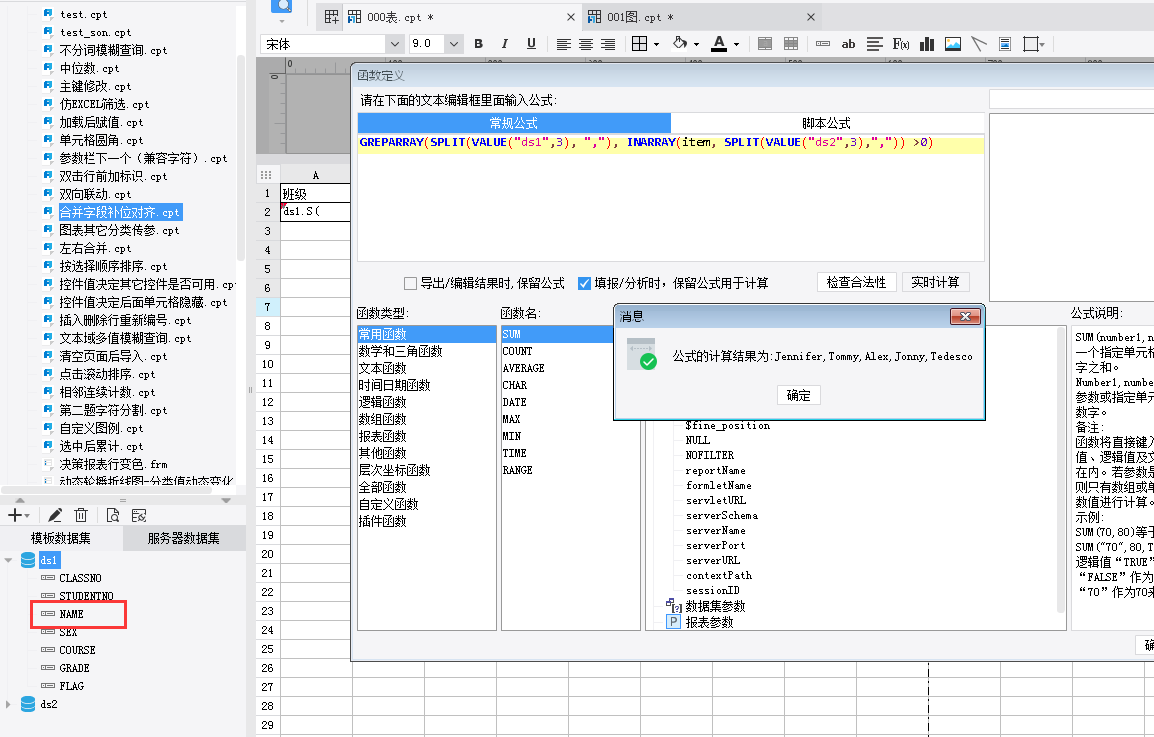
Task: Insert a chart with the bar chart icon
Action: tap(927, 44)
